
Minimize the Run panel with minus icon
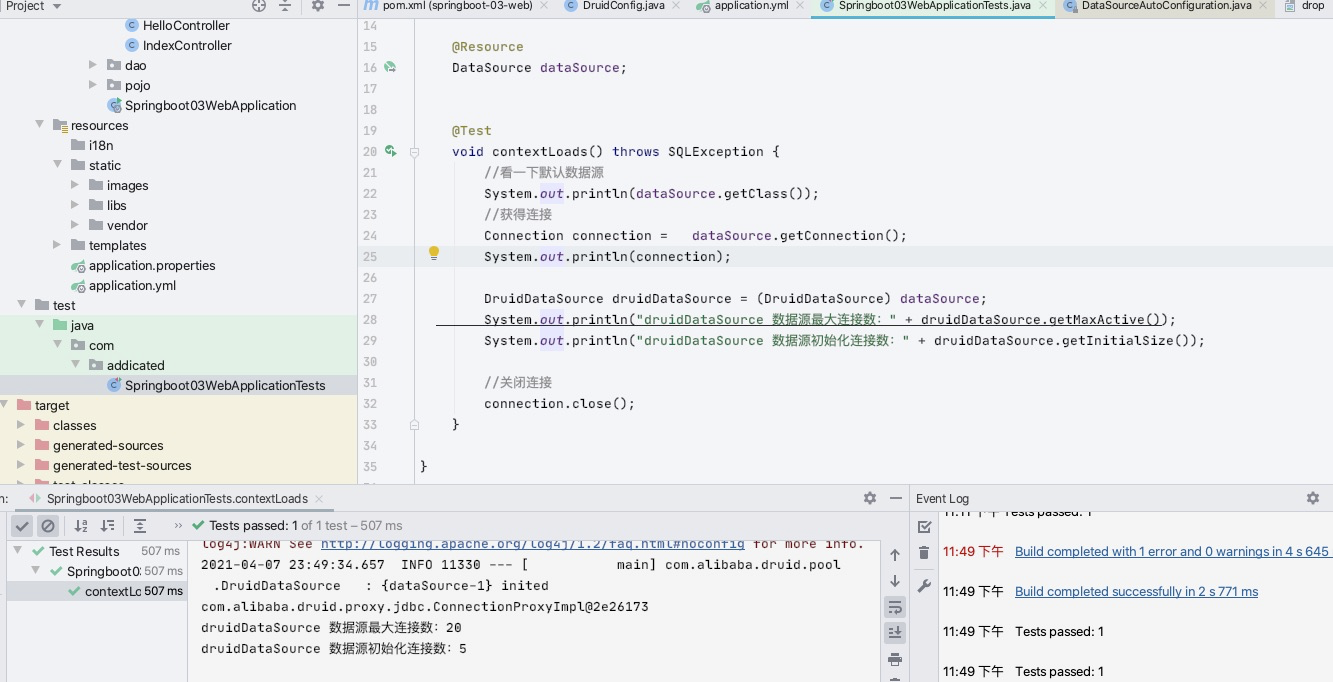click(x=895, y=498)
